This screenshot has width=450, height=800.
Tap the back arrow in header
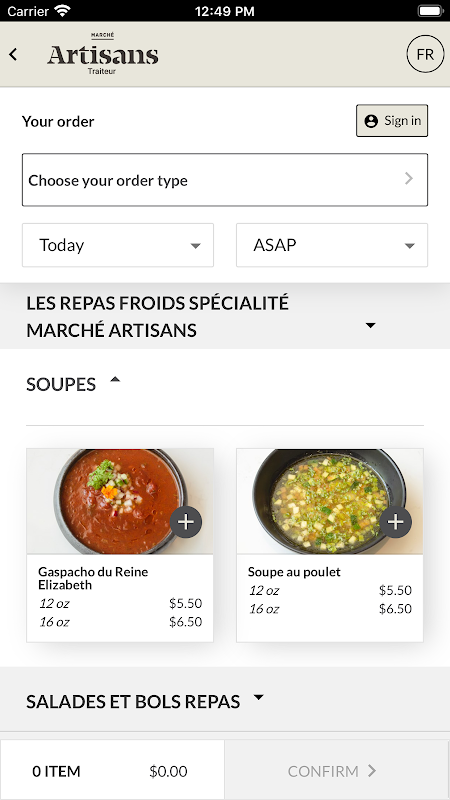(13, 54)
